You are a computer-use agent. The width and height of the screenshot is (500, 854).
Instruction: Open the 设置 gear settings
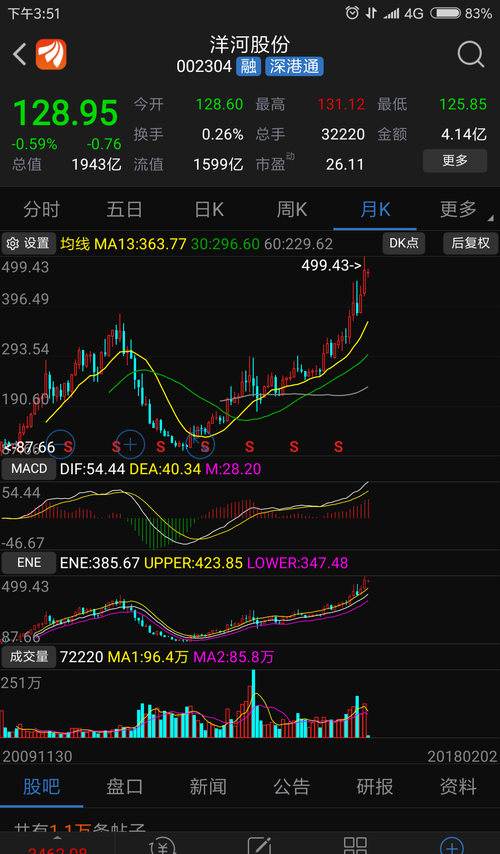click(29, 243)
